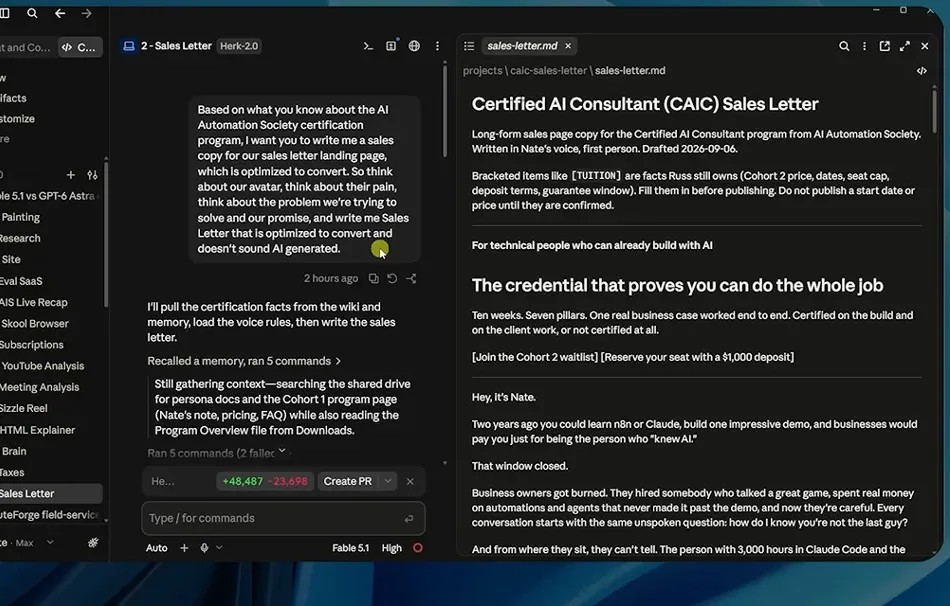Search within the document preview panel
Image resolution: width=950 pixels, height=606 pixels.
[844, 46]
